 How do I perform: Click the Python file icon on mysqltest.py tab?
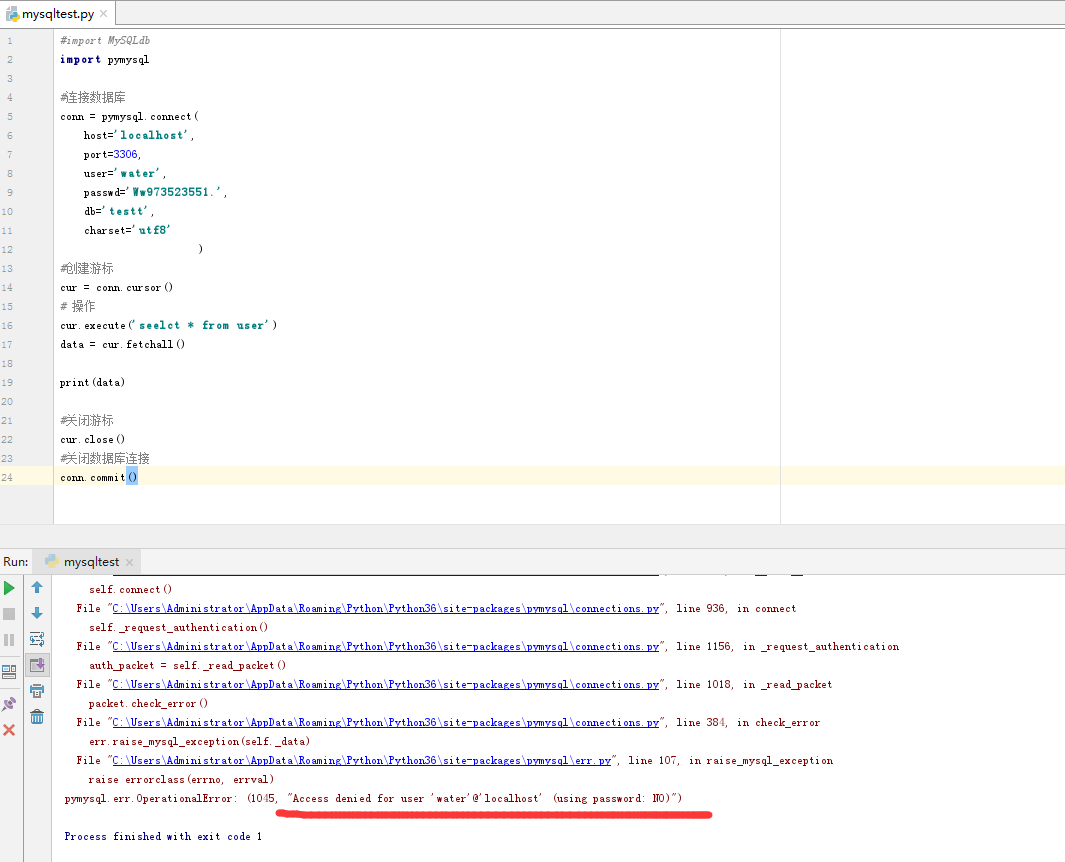coord(12,14)
